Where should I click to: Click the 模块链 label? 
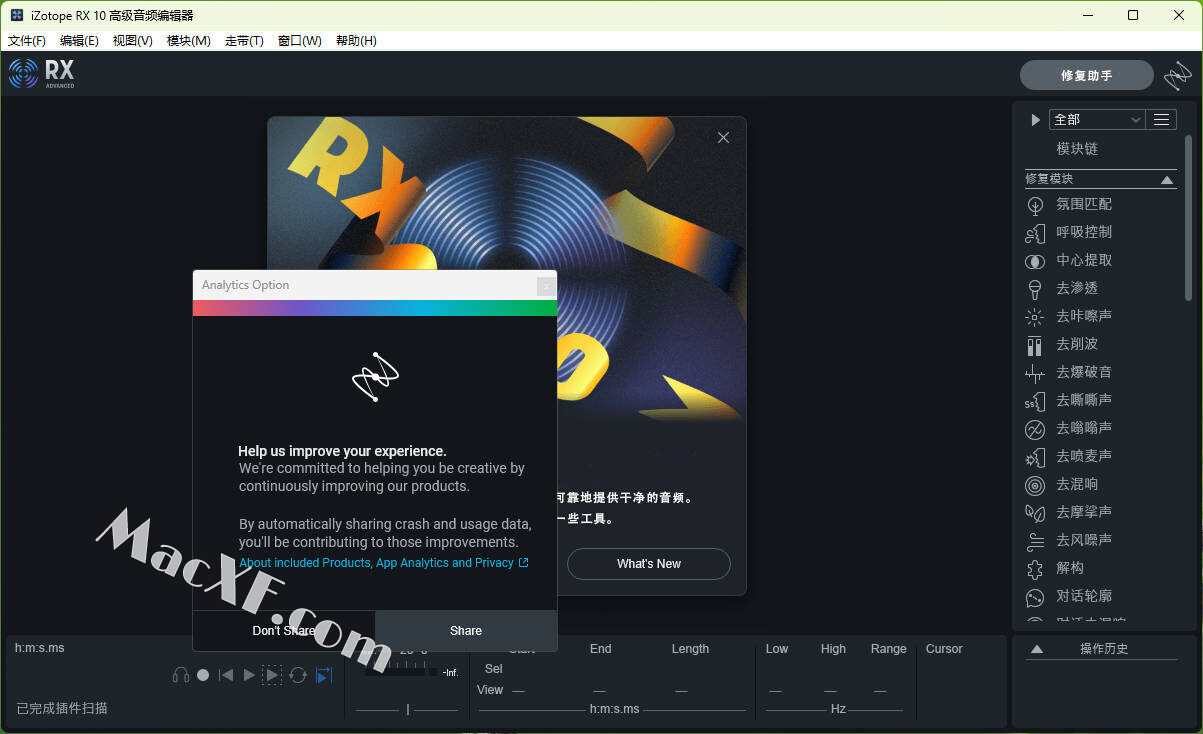coord(1077,148)
